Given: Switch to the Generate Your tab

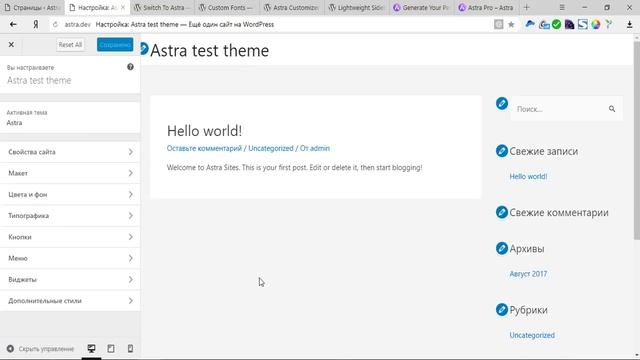Looking at the screenshot, I should [x=422, y=7].
